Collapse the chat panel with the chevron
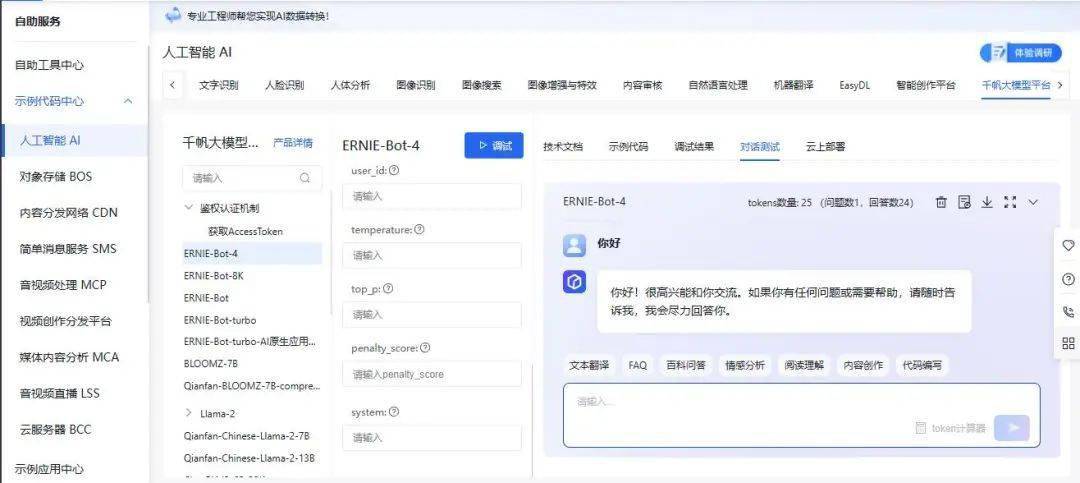The width and height of the screenshot is (1080, 483). (x=1032, y=202)
